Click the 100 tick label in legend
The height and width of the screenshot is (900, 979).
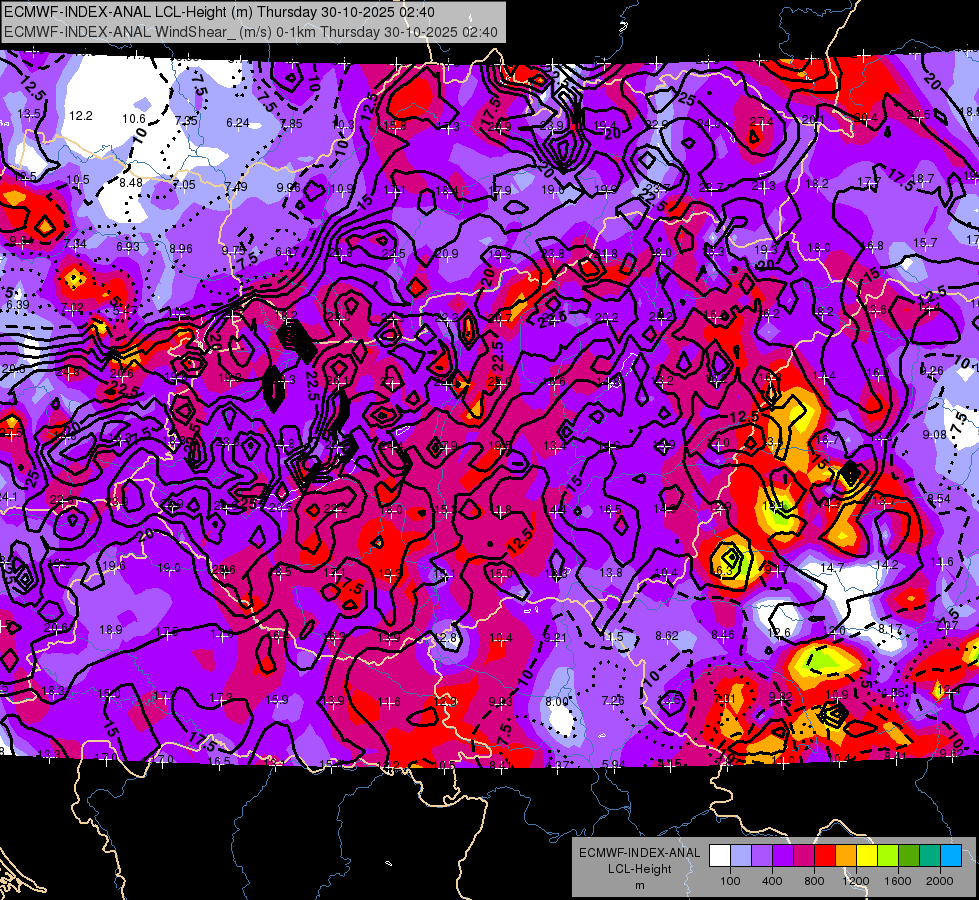(x=730, y=881)
